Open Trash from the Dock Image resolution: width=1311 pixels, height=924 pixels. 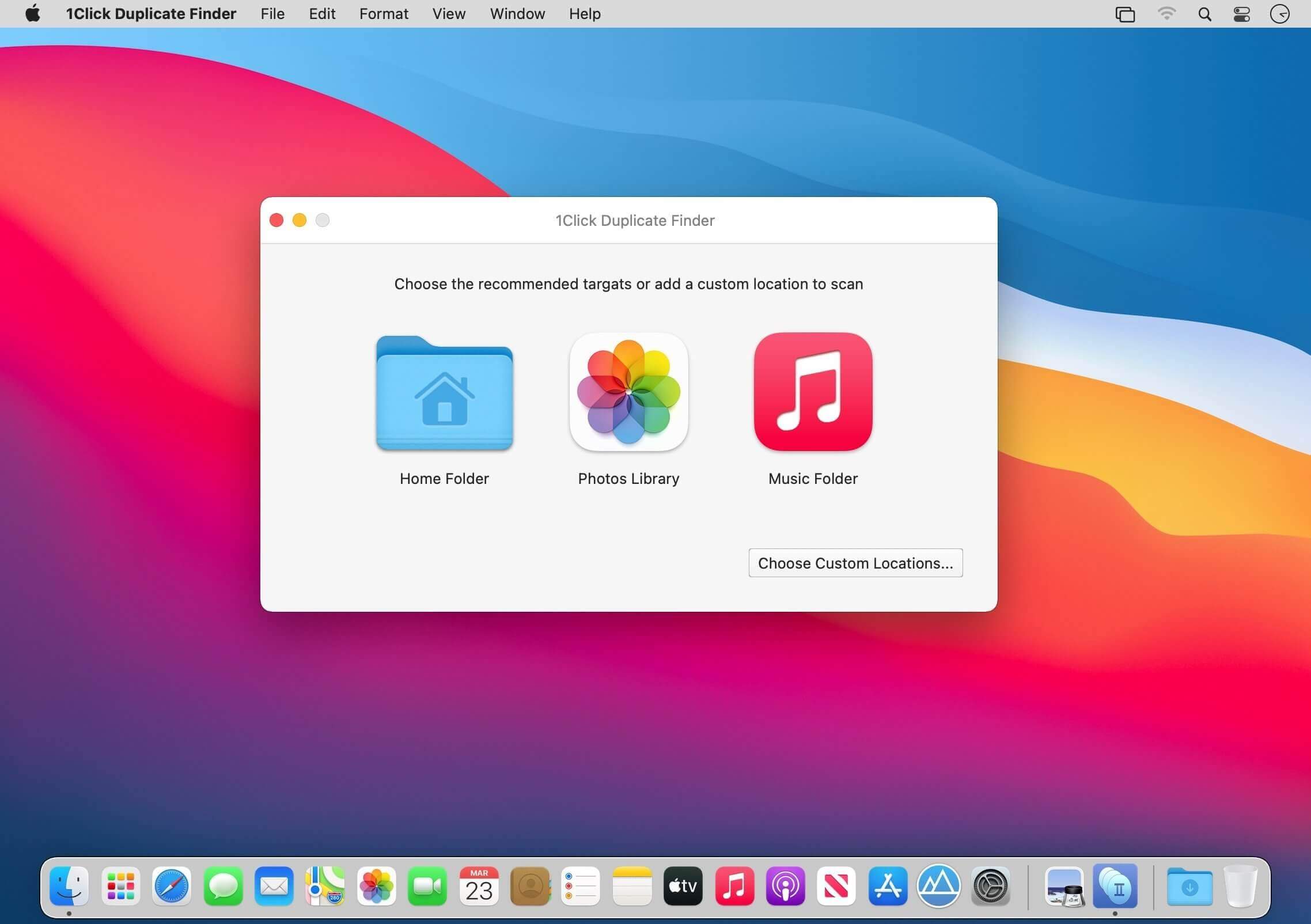[1241, 885]
